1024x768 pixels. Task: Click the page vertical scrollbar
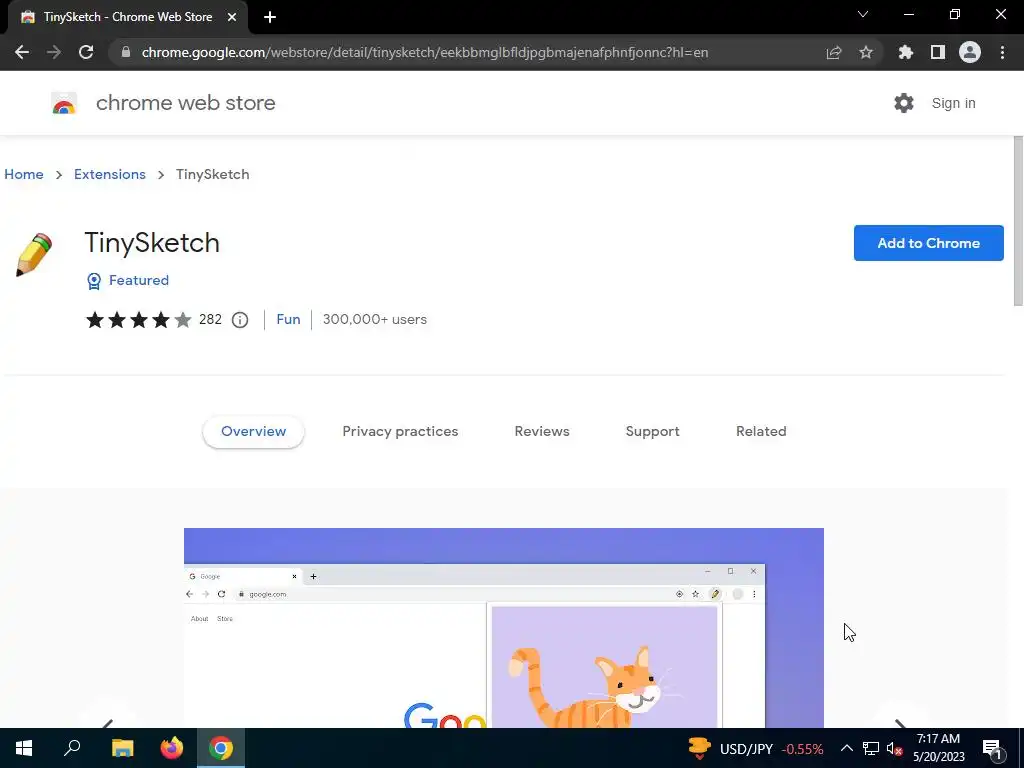(x=1017, y=221)
